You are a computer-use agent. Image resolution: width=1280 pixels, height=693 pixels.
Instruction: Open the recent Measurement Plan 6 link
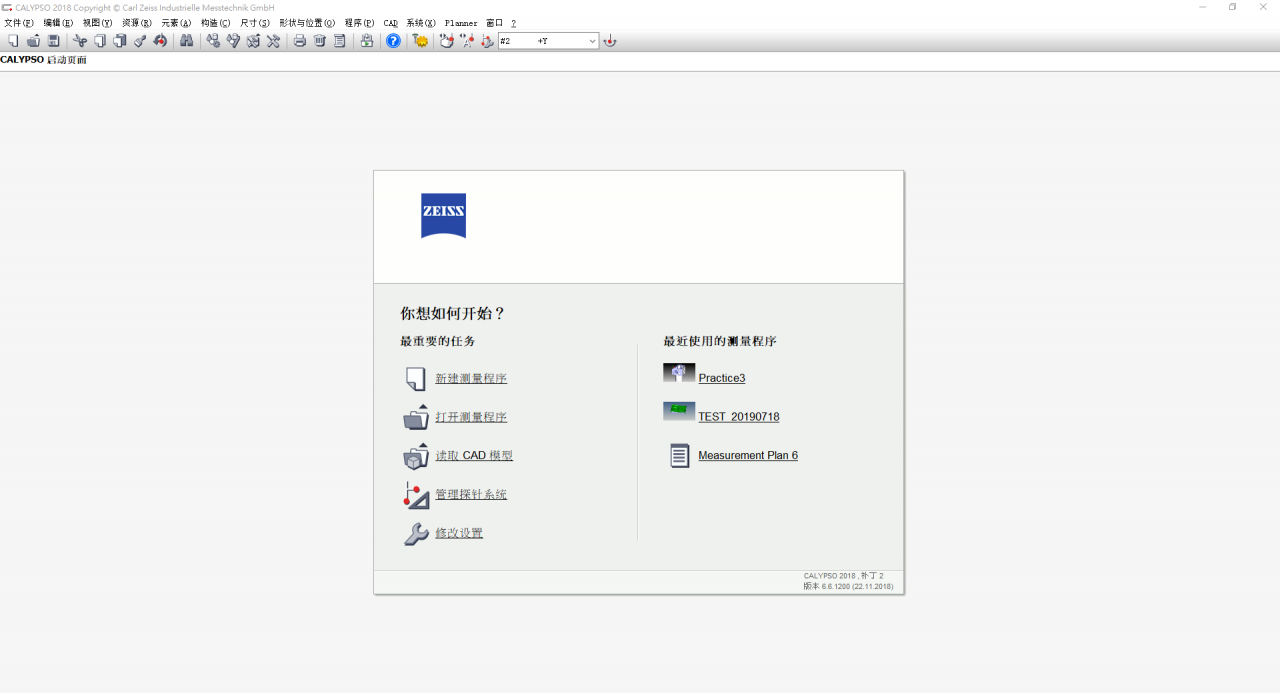click(x=748, y=456)
